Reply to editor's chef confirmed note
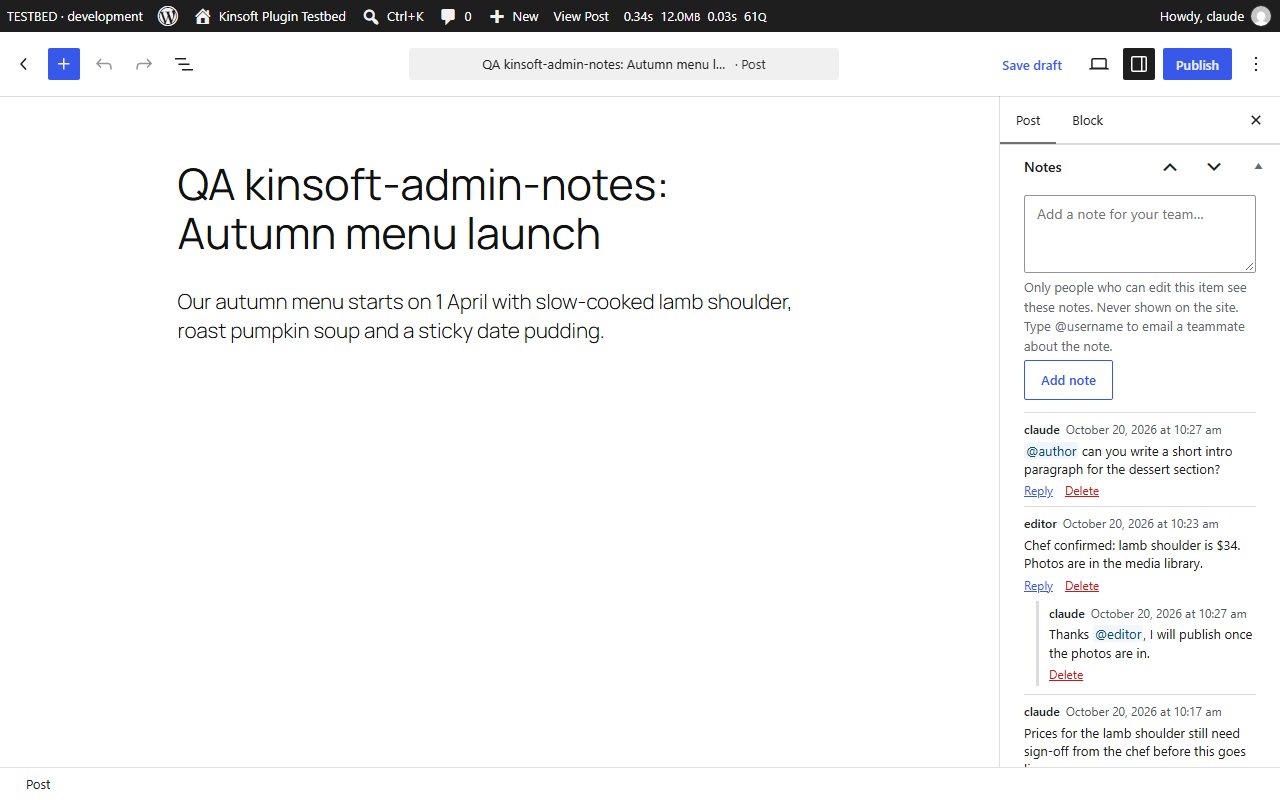The height and width of the screenshot is (800, 1280). click(x=1038, y=586)
